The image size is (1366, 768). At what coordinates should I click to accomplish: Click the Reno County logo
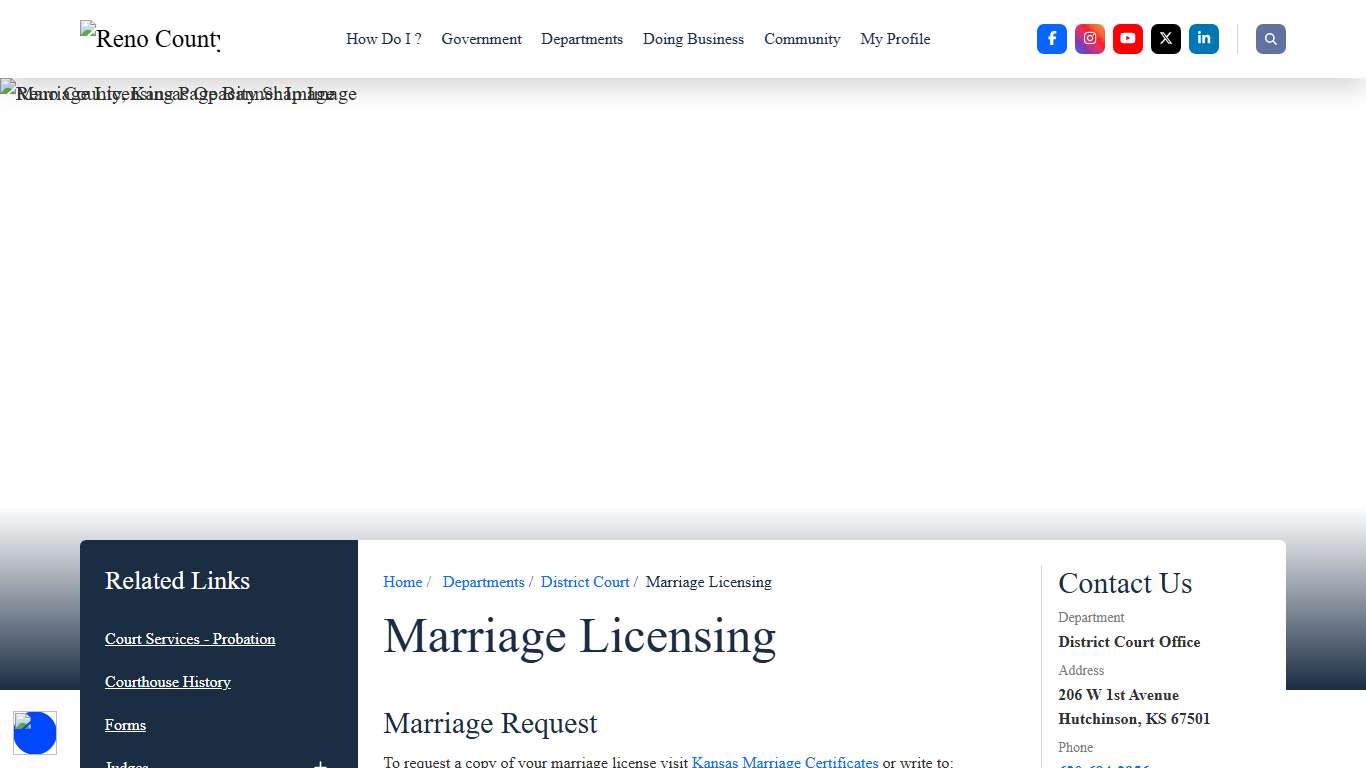coord(148,39)
